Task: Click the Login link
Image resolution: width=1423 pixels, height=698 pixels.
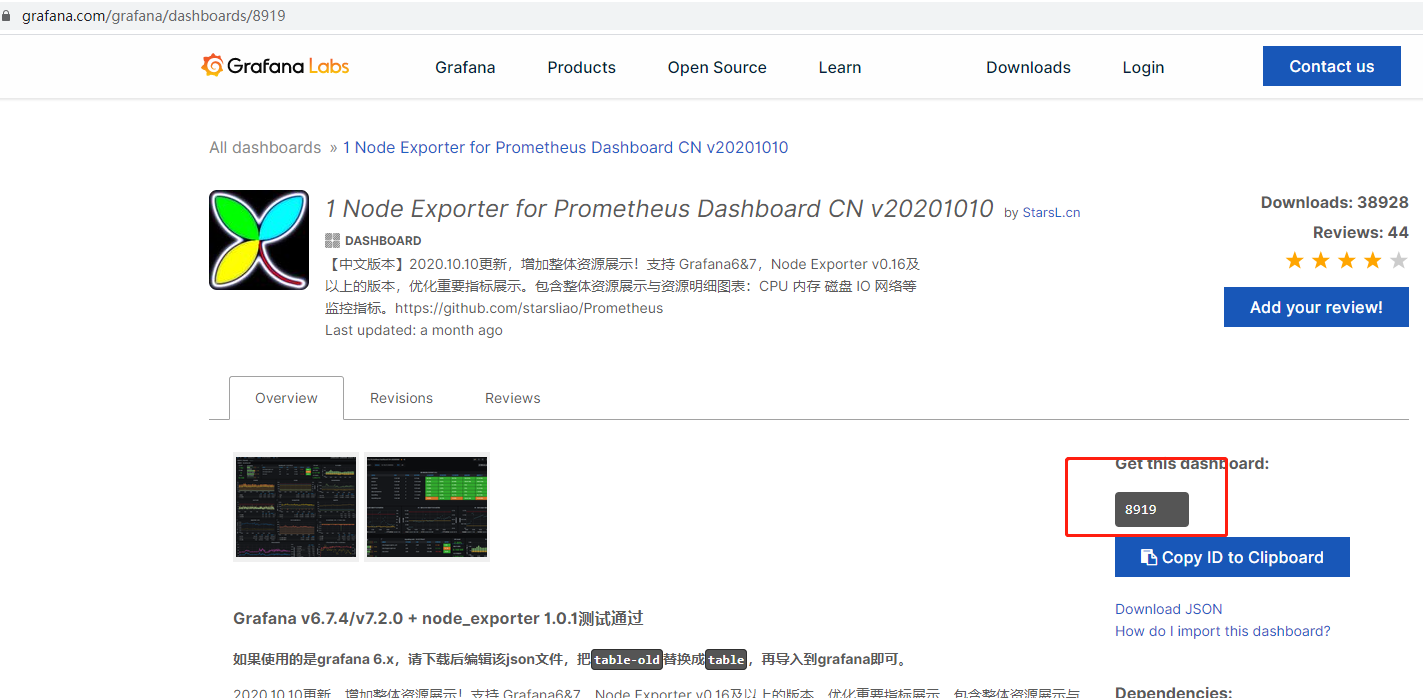Action: tap(1143, 67)
